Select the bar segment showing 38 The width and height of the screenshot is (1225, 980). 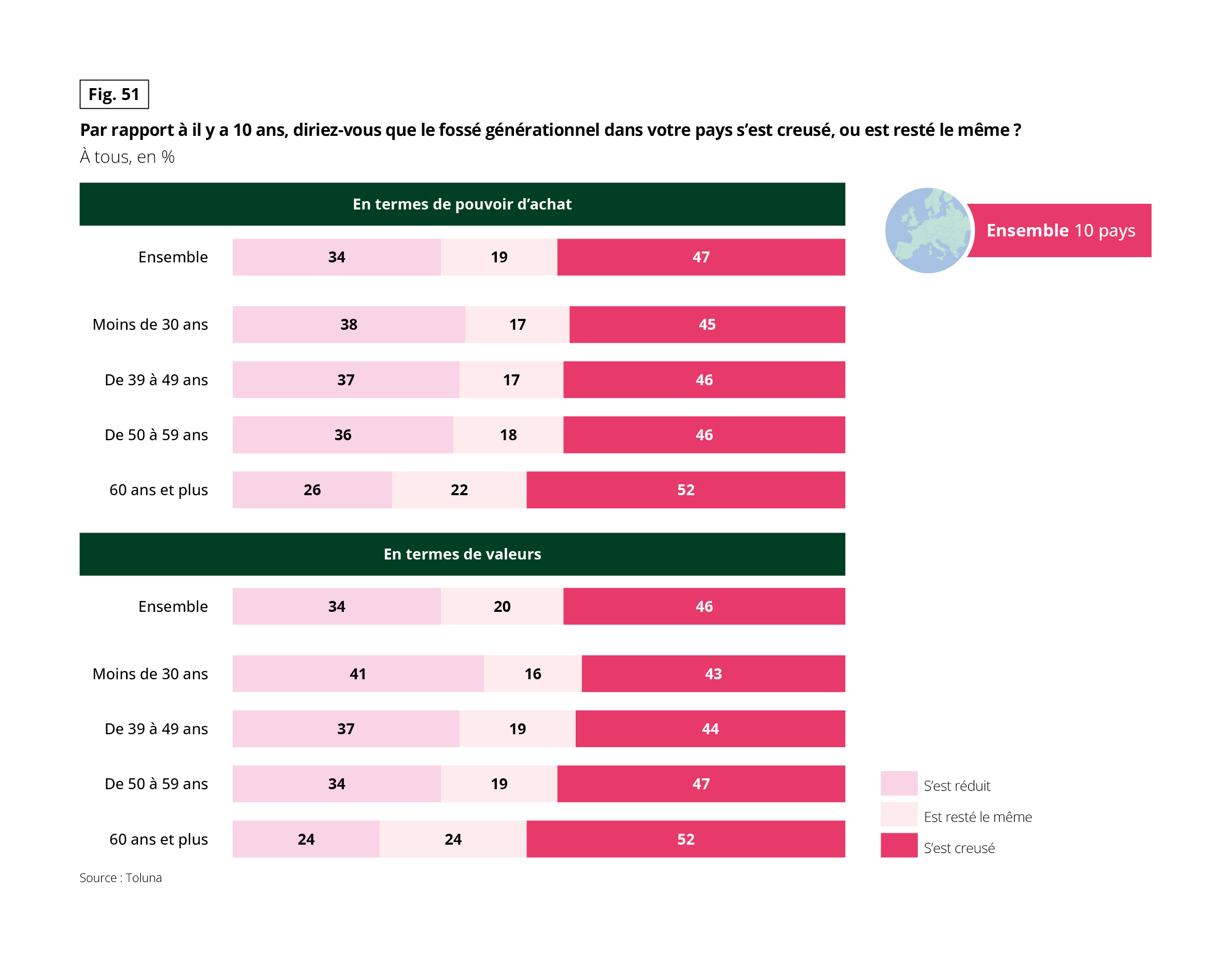point(349,325)
